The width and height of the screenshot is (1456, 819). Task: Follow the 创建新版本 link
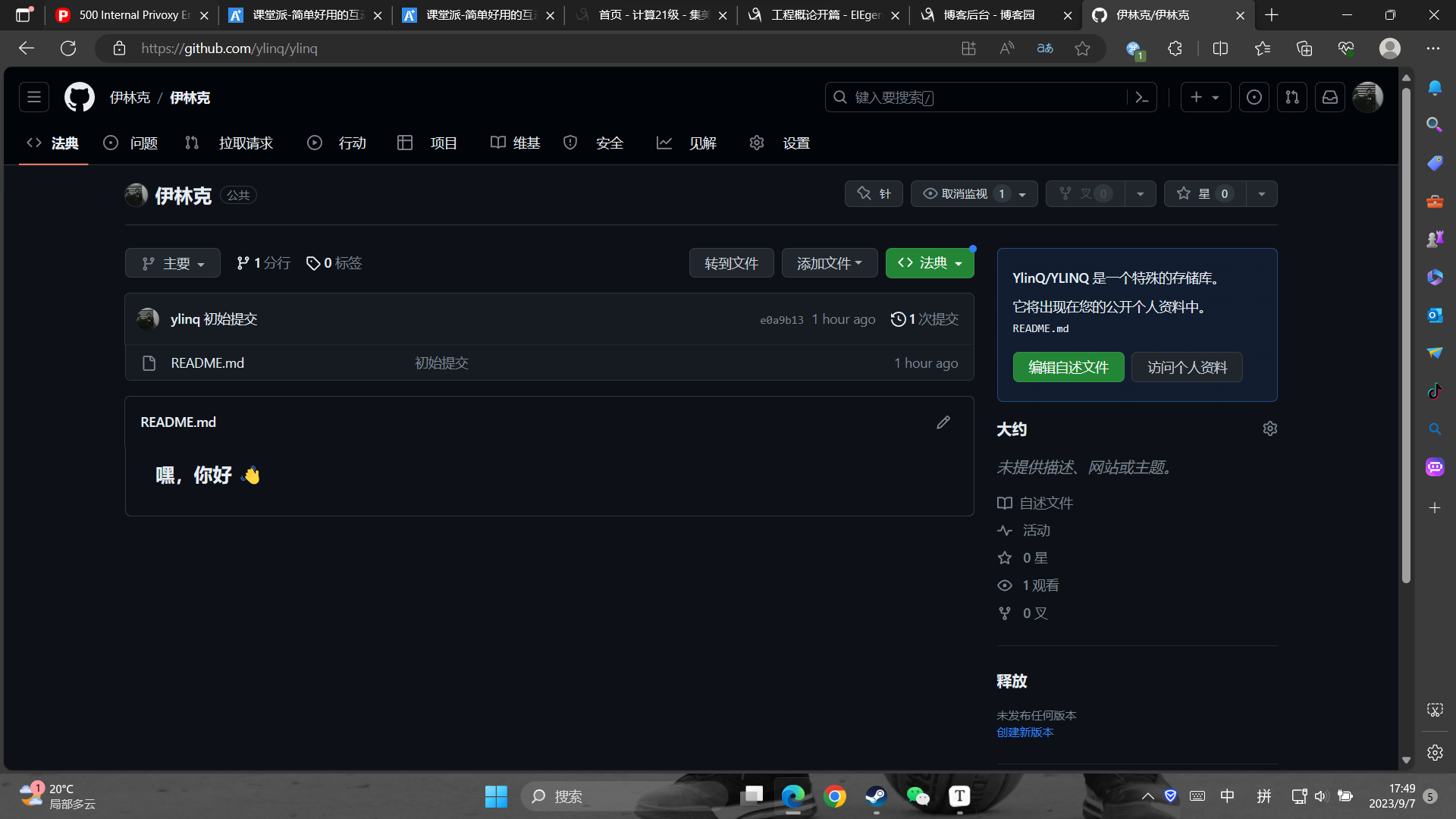pos(1025,732)
